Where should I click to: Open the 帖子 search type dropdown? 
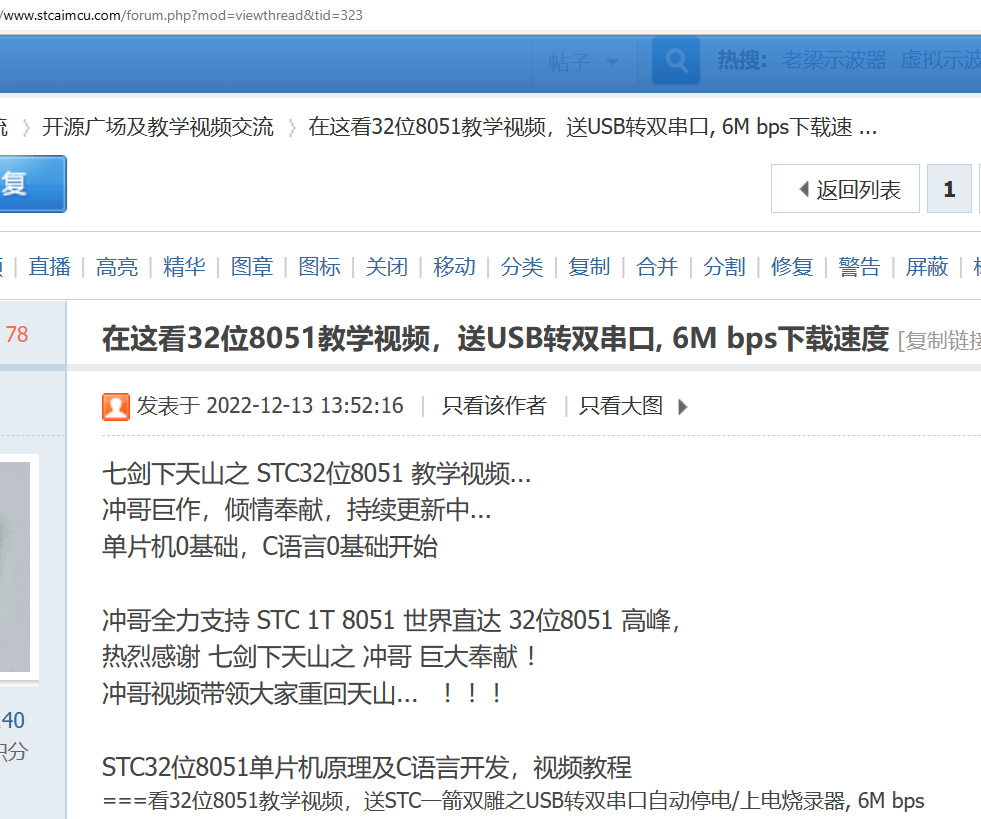coord(584,61)
